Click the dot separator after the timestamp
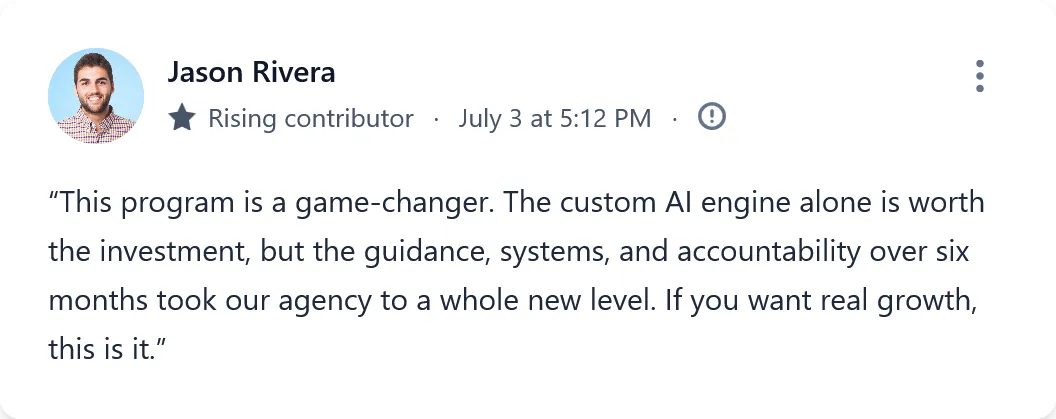Screen dimensions: 1056x419 coord(674,119)
